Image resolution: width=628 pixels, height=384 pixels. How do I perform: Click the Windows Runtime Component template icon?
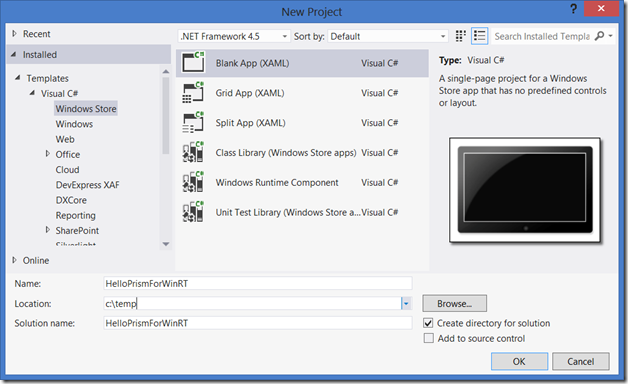[x=193, y=182]
